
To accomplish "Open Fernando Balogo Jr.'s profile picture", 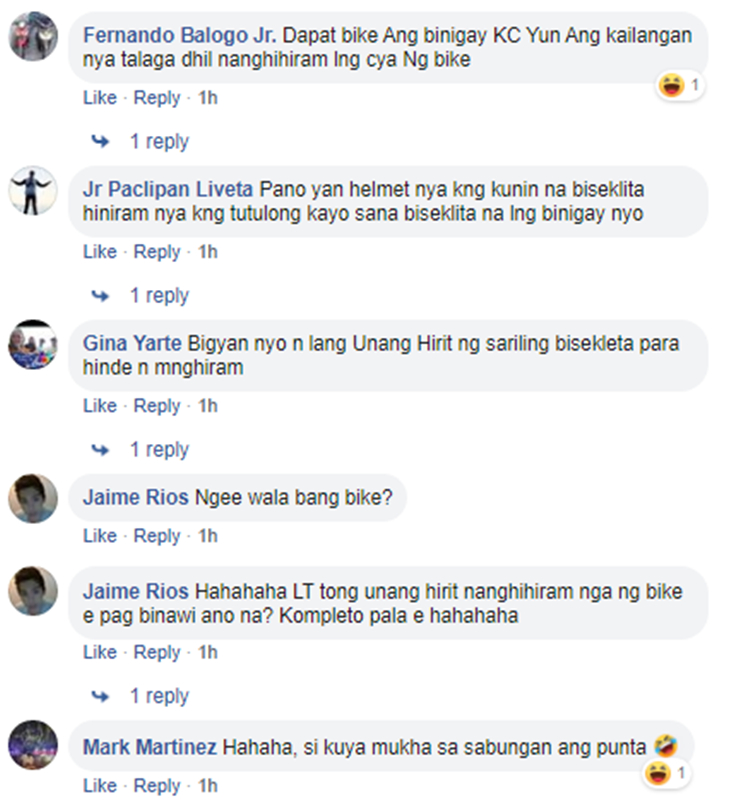I will point(33,37).
